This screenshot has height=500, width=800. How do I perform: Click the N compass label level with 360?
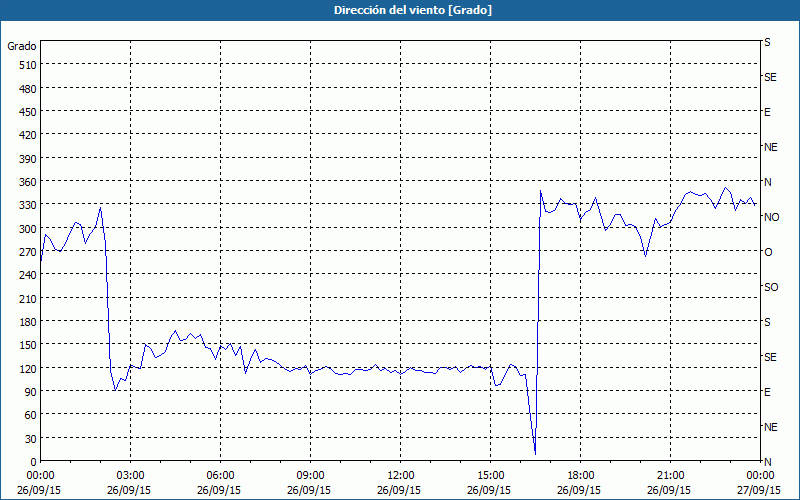(767, 182)
